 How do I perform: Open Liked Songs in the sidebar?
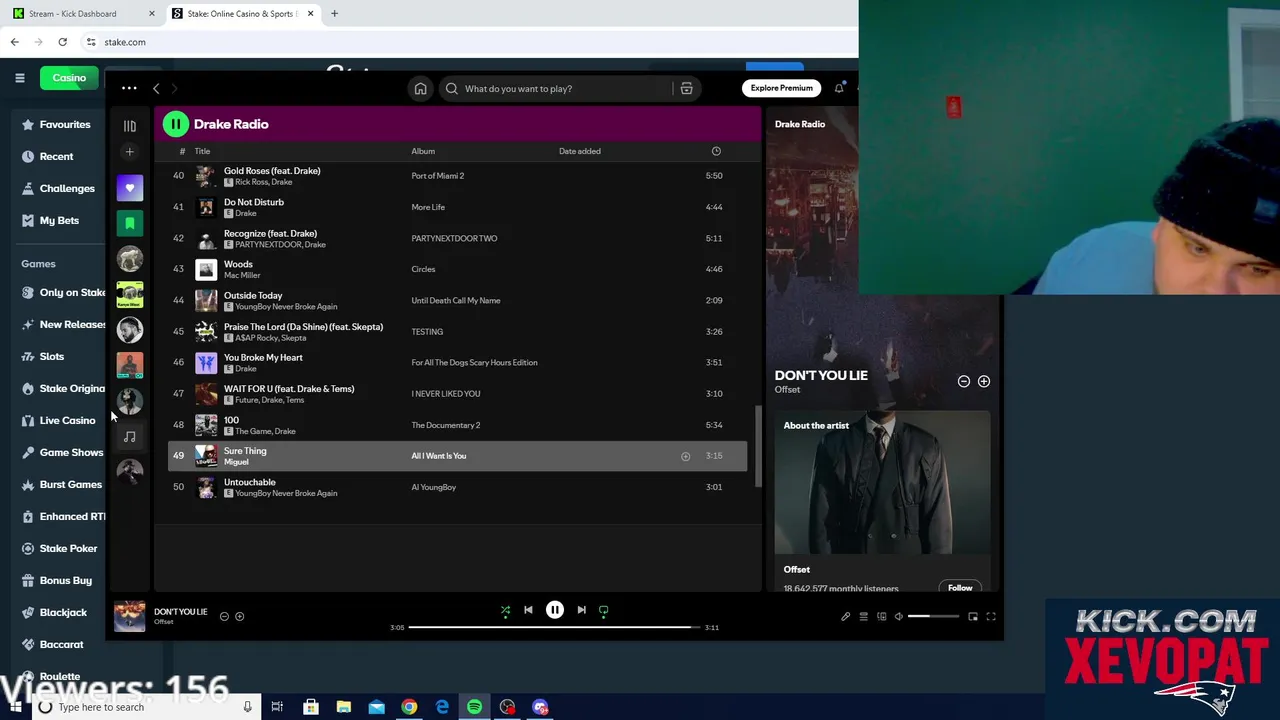pos(129,188)
